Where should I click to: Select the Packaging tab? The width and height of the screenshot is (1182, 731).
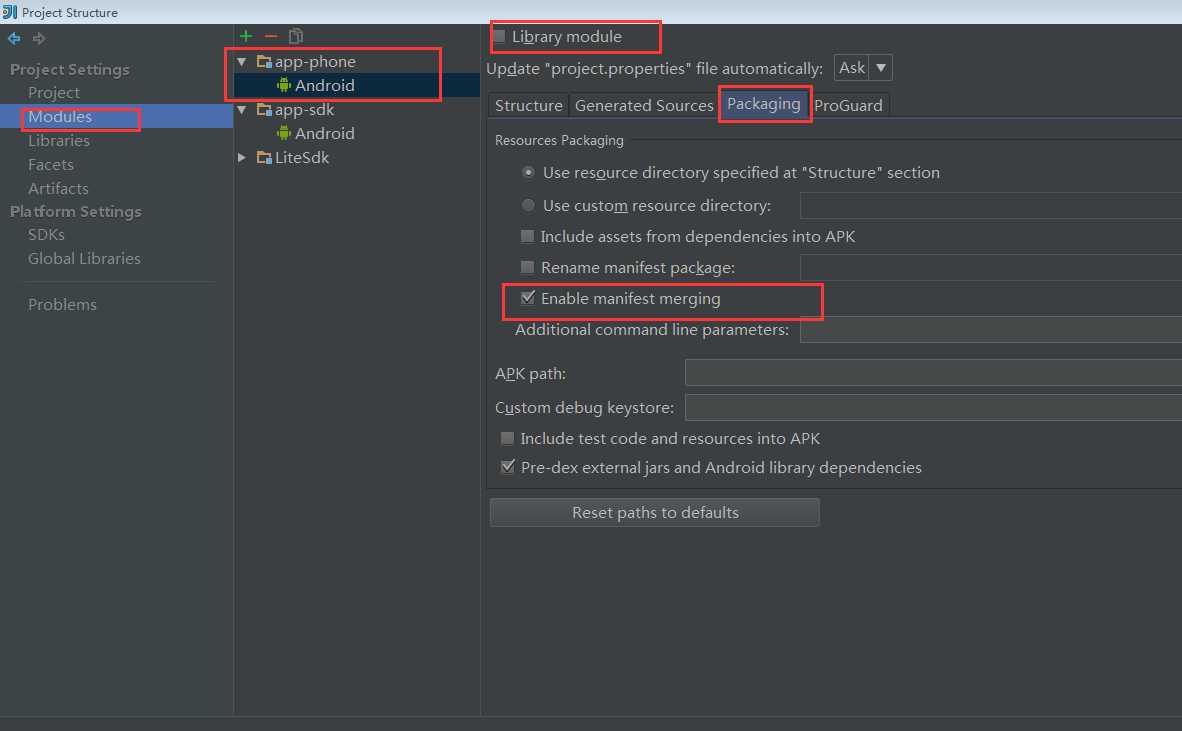point(764,104)
